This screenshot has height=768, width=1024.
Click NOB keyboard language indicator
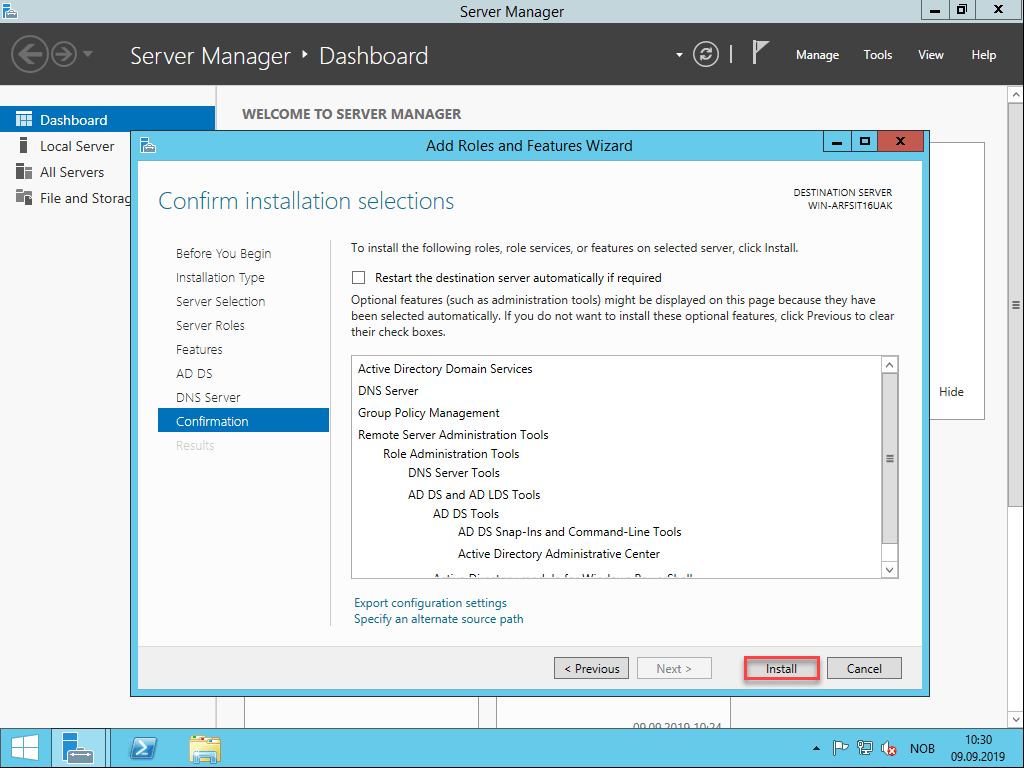tap(922, 748)
